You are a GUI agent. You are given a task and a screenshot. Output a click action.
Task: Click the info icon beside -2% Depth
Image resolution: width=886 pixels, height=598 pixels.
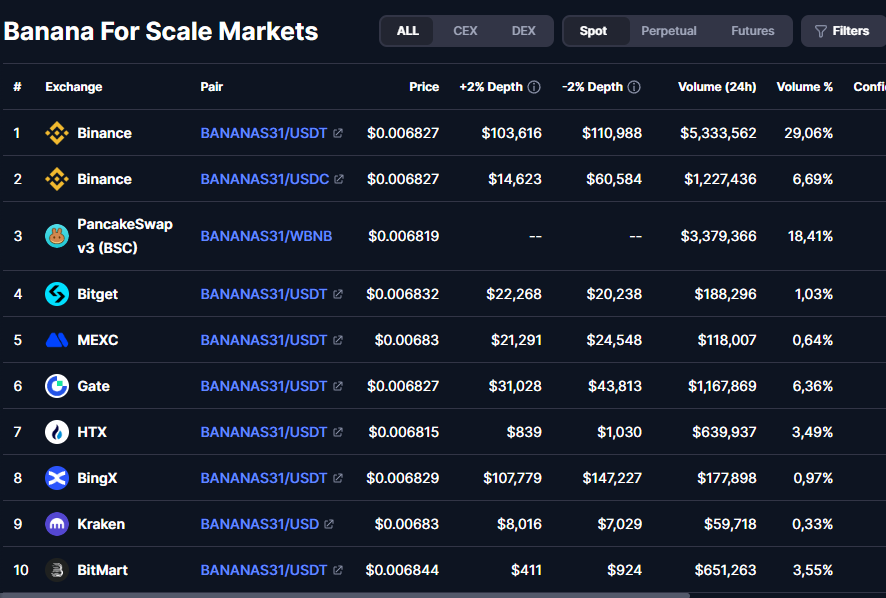(x=634, y=87)
